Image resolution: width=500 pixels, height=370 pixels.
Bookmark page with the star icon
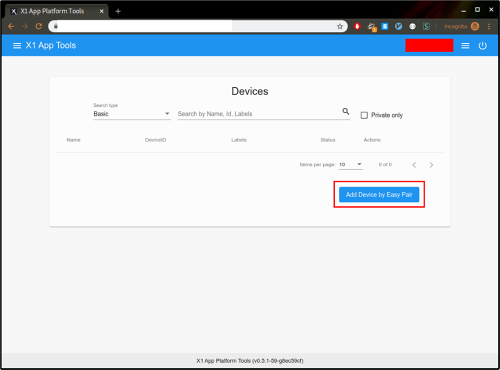pyautogui.click(x=340, y=26)
